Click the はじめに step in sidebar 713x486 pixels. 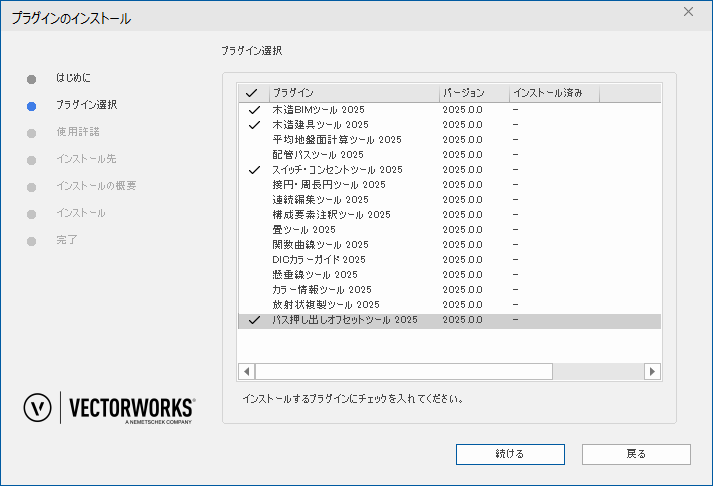(73, 78)
